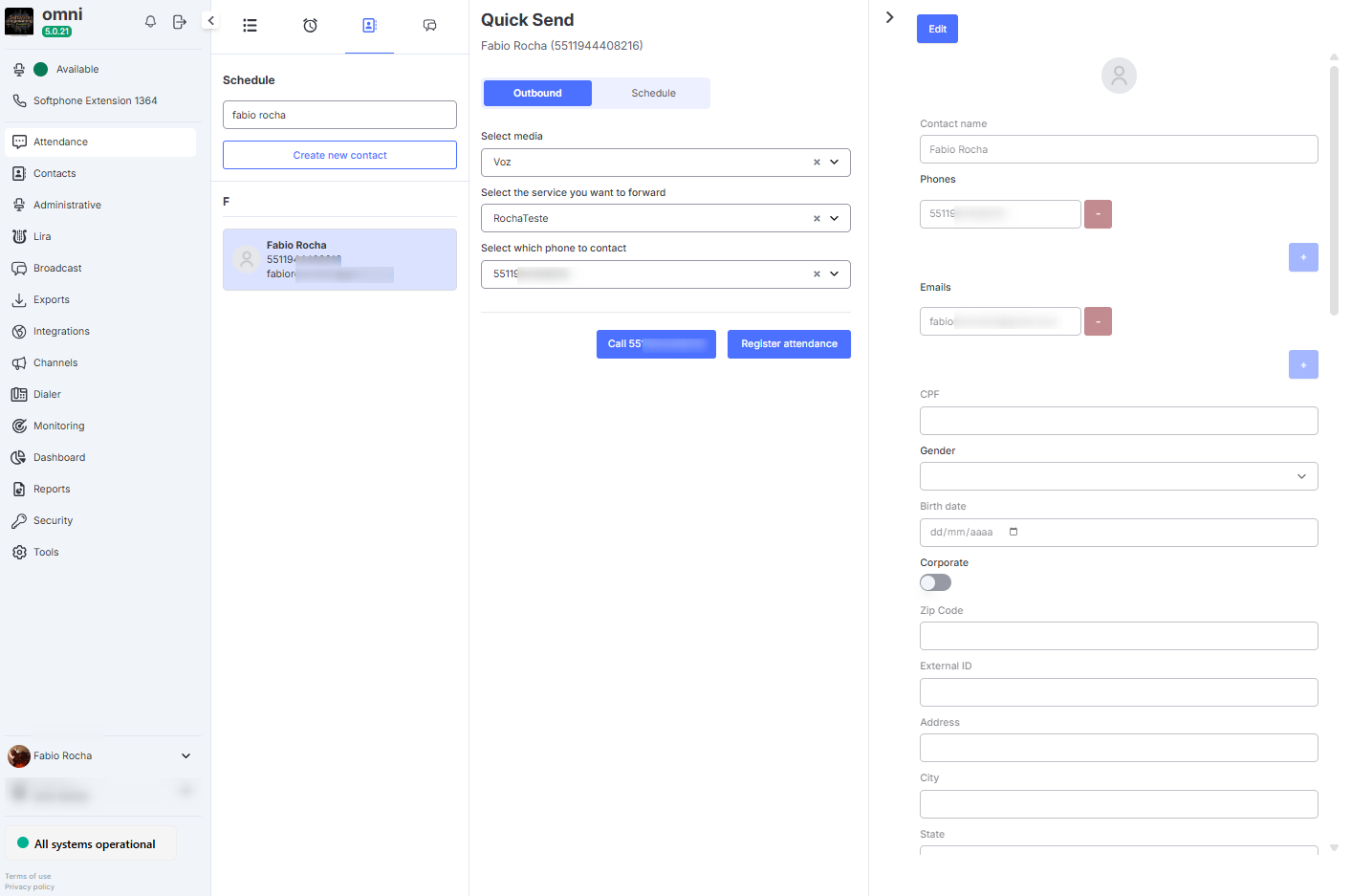Click Register attendance button

point(789,344)
